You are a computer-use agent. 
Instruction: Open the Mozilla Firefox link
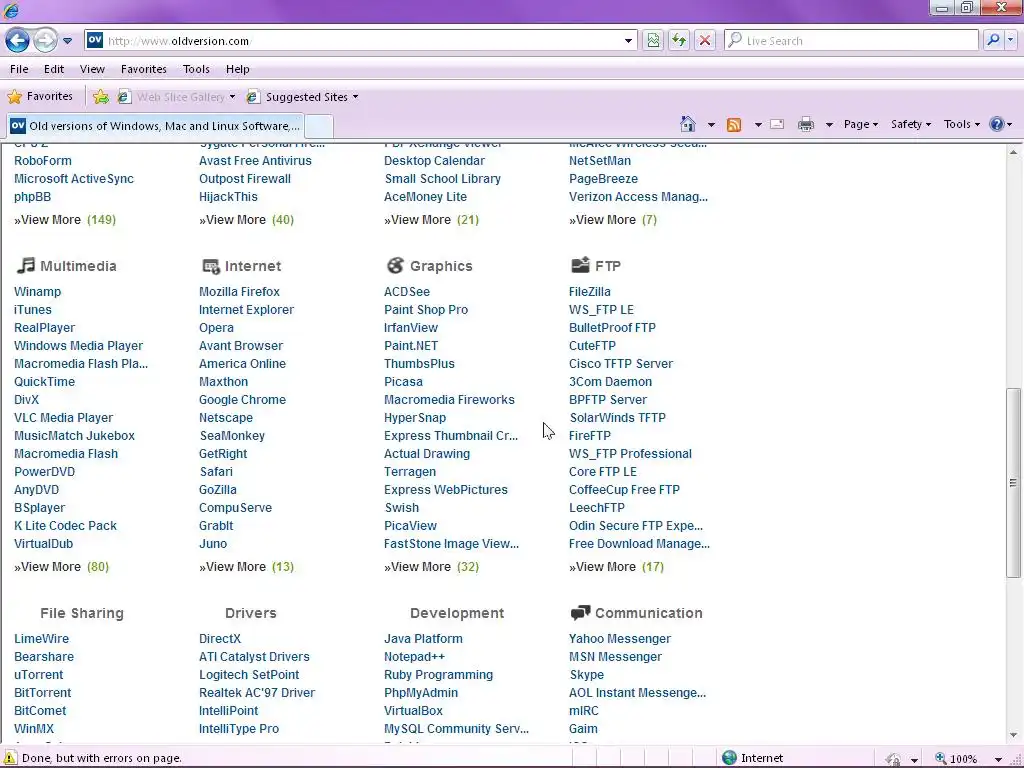(x=239, y=292)
